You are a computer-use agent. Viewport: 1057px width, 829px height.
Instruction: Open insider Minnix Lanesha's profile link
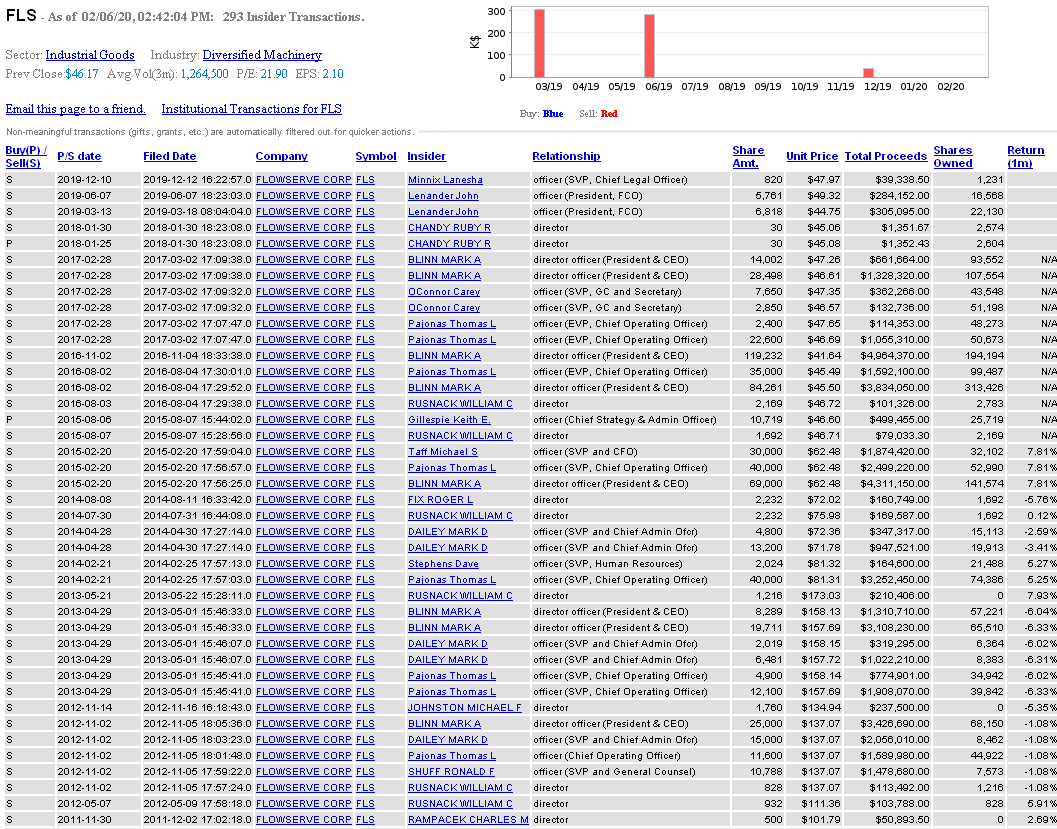(446, 180)
